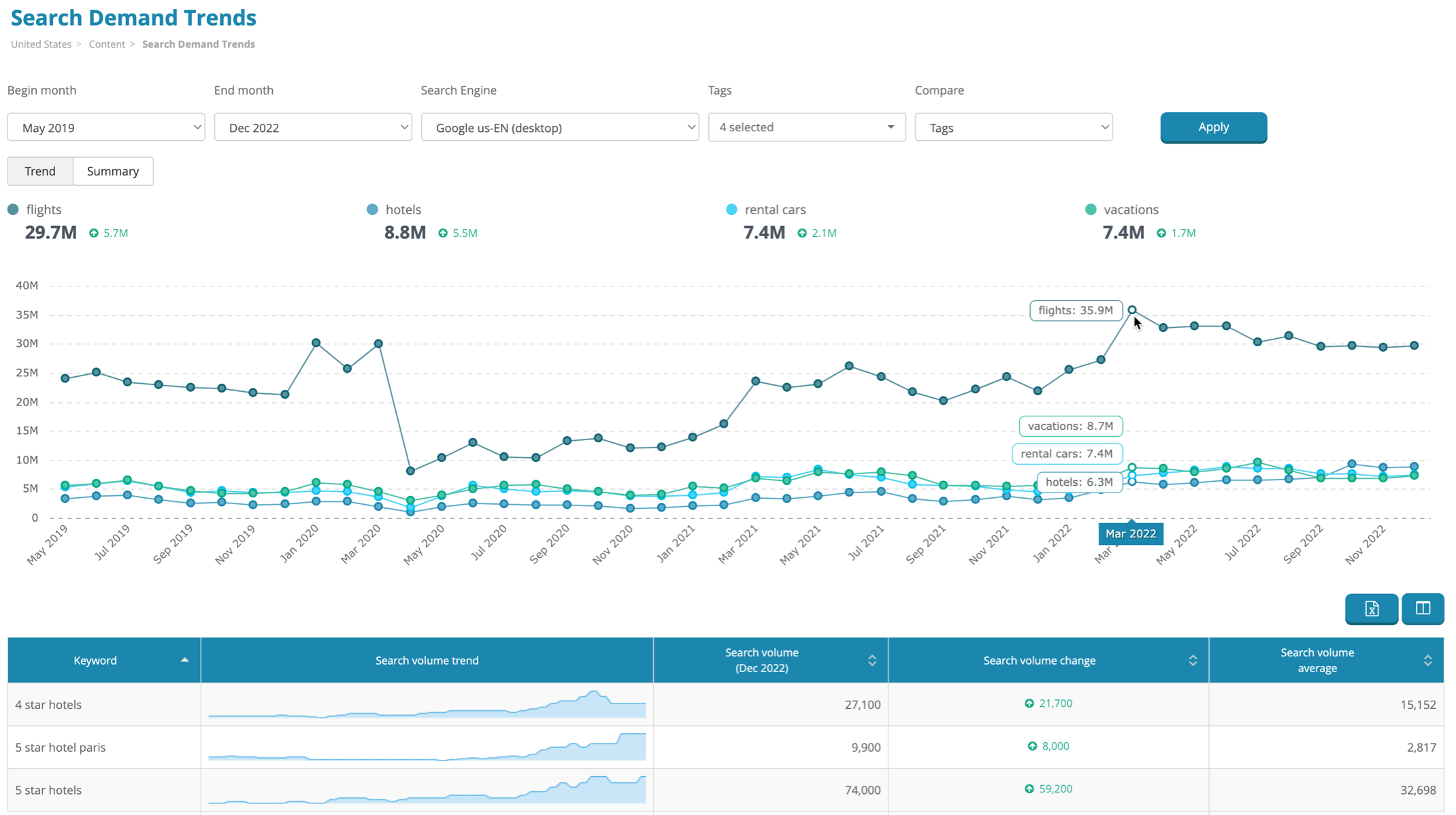Toggle flights series legend dot
Screen dimensions: 1456x815
click(13, 210)
